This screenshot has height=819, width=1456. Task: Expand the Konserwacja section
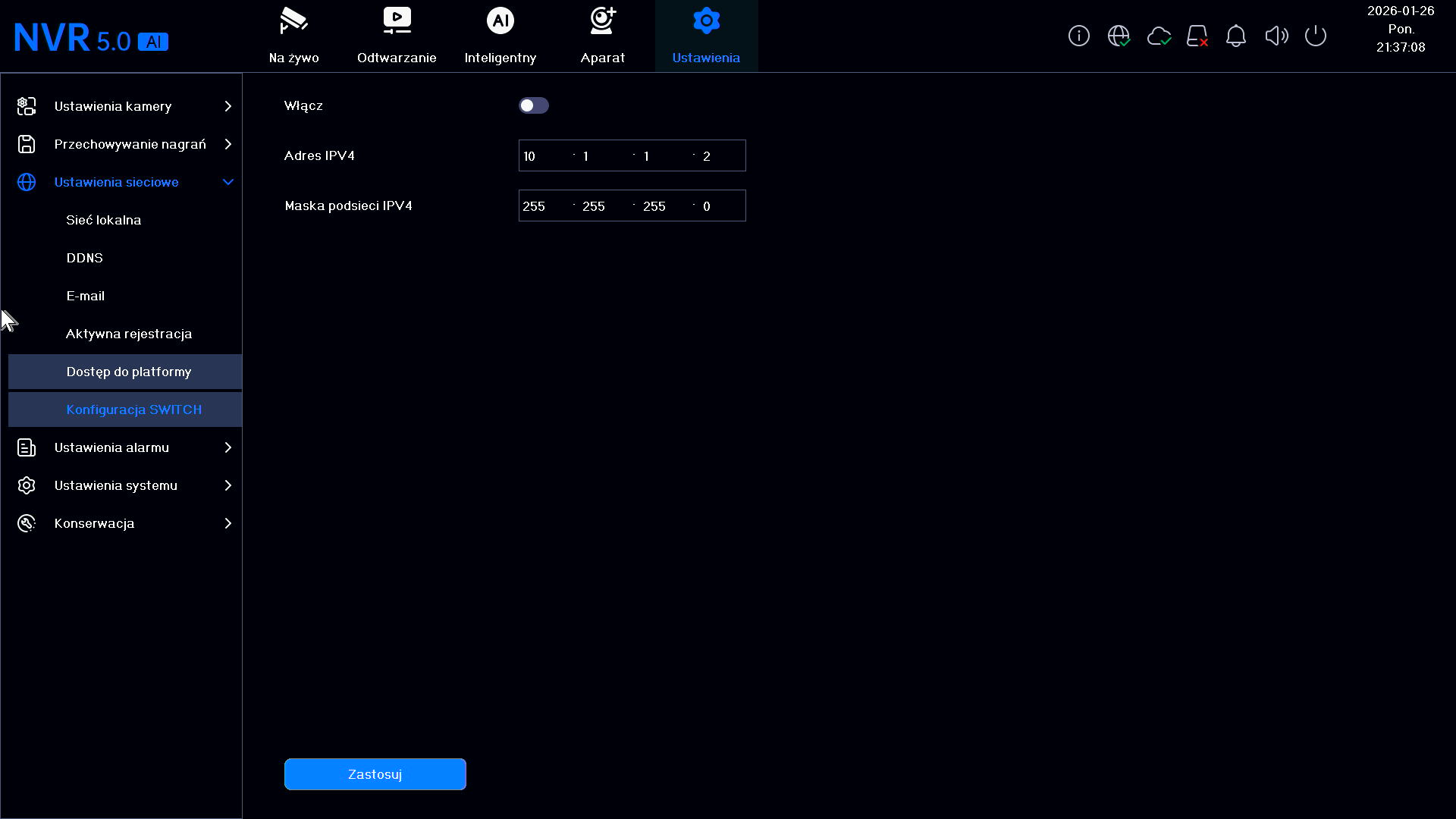point(125,523)
